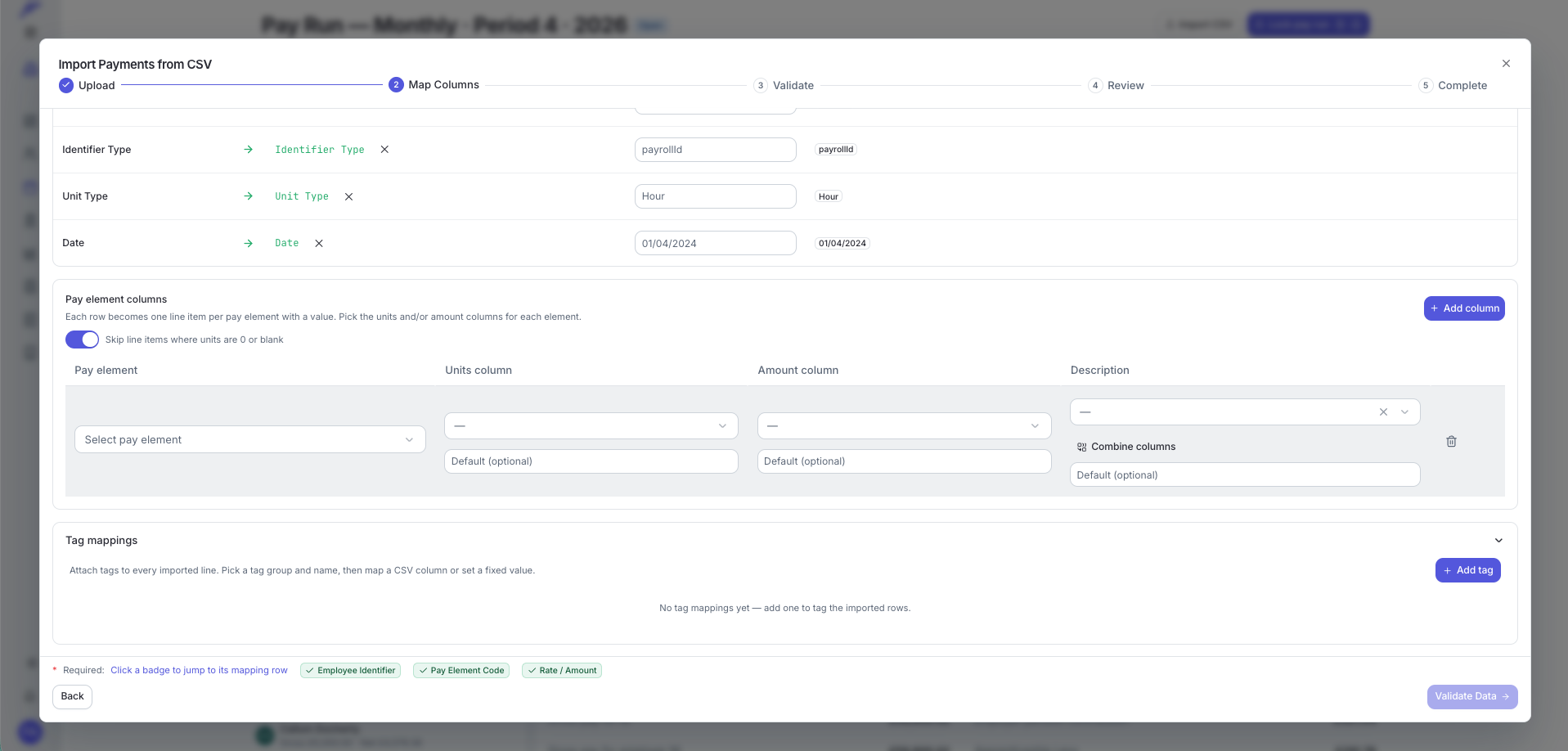Select the Review step

(x=1116, y=85)
